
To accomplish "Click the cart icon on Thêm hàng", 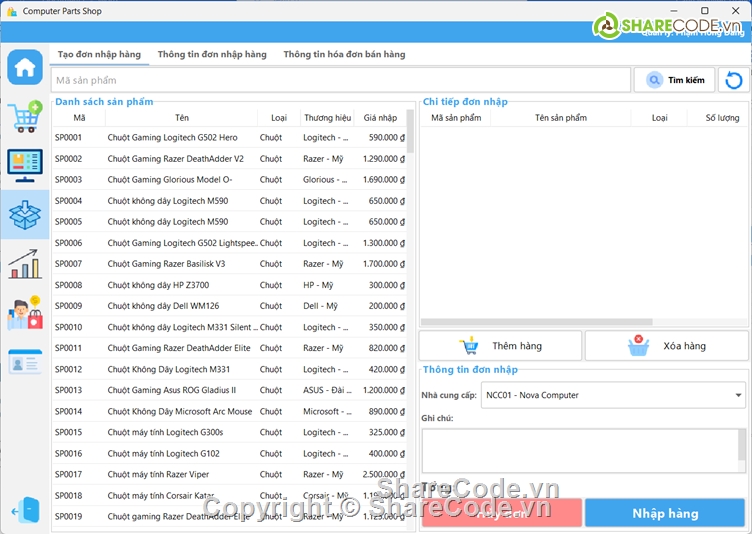I will (469, 345).
